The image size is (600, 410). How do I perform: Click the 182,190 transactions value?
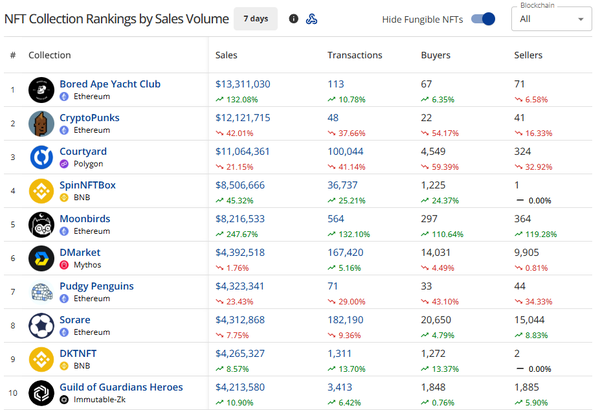coord(345,320)
